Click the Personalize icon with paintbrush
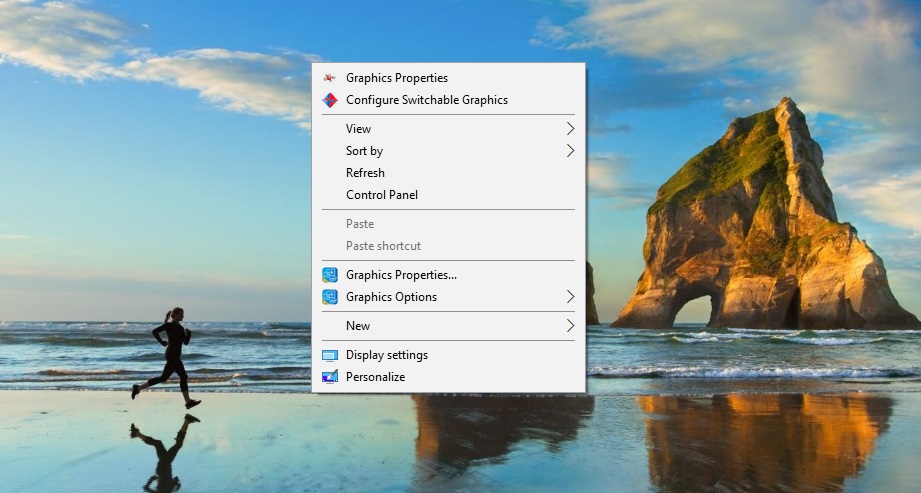Screen dimensions: 921x493 pos(330,377)
